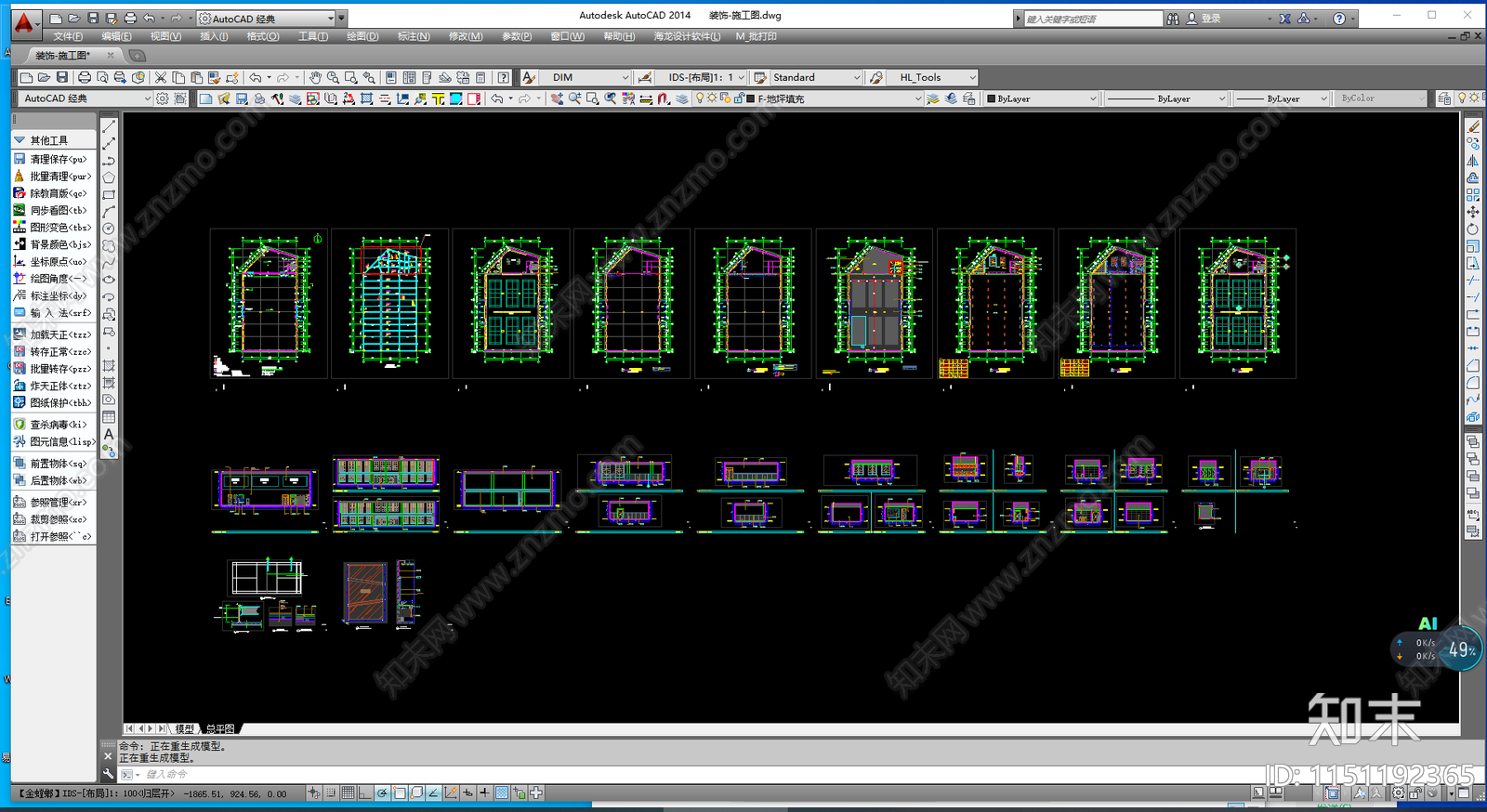Click the Save icon in the quick access toolbar
Image resolution: width=1487 pixels, height=812 pixels.
click(93, 18)
